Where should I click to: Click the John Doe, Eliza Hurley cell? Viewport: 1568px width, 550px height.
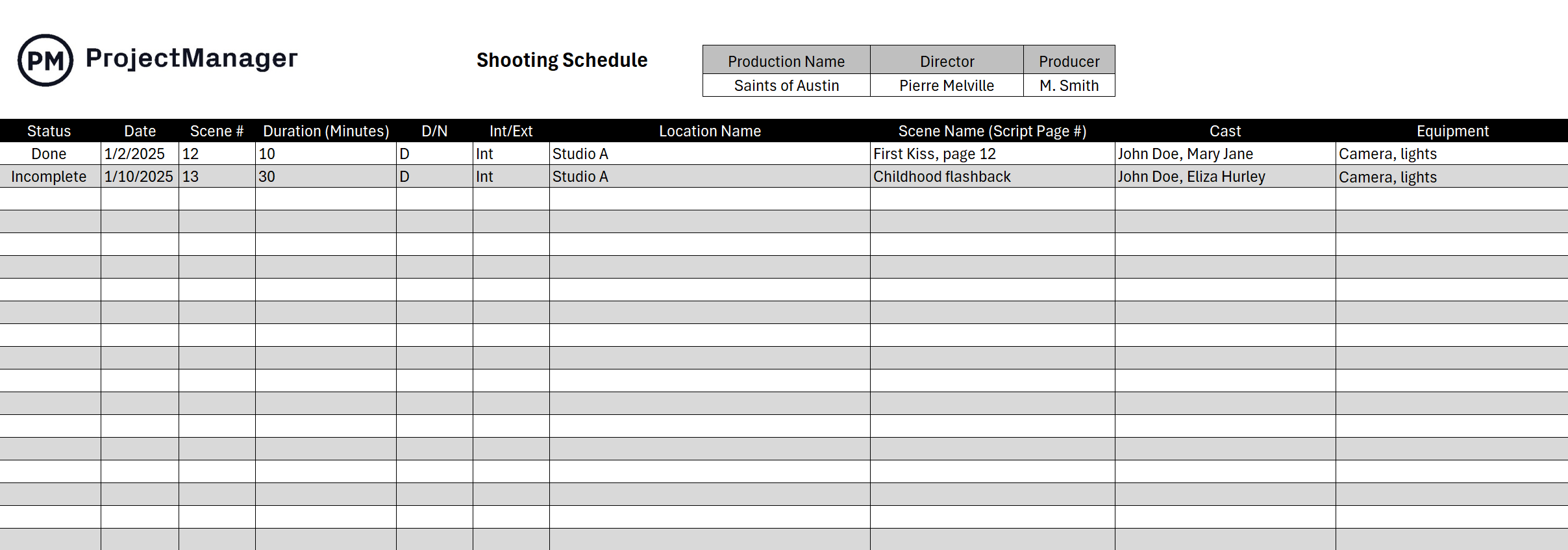point(1191,177)
